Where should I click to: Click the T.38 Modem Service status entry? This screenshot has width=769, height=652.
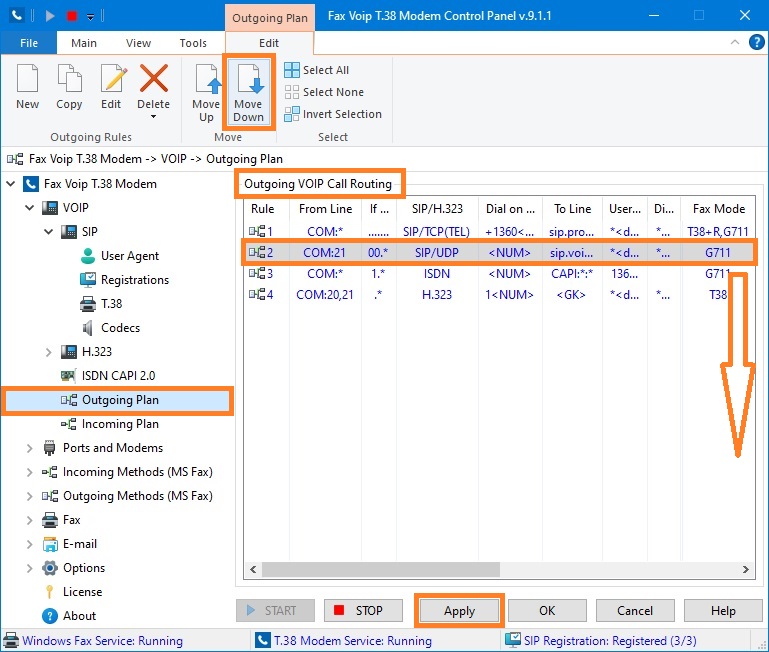pyautogui.click(x=344, y=641)
